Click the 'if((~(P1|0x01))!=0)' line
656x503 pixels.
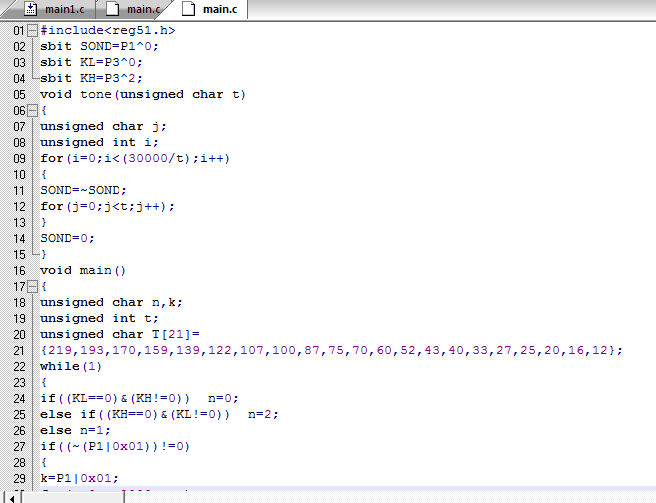tap(115, 447)
